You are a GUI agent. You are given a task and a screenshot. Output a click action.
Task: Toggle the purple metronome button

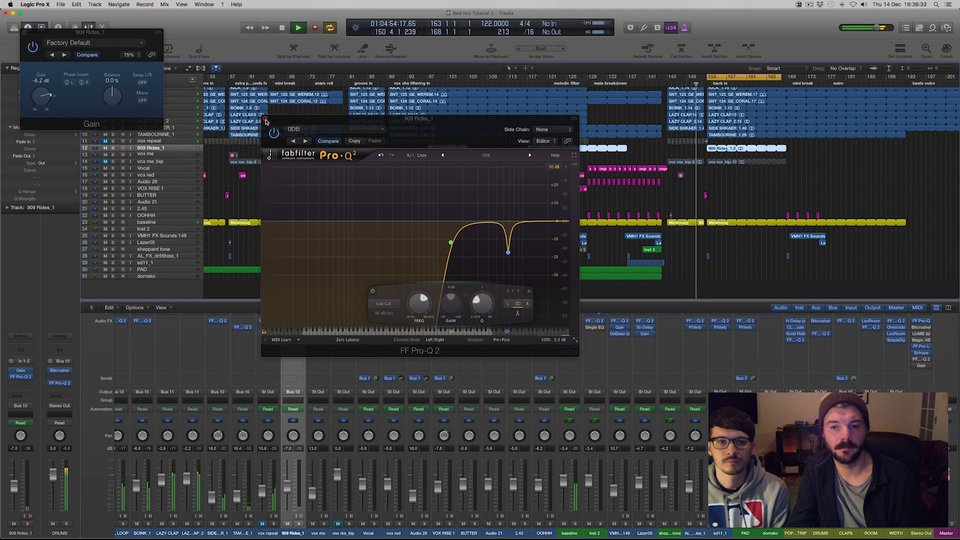click(x=684, y=28)
